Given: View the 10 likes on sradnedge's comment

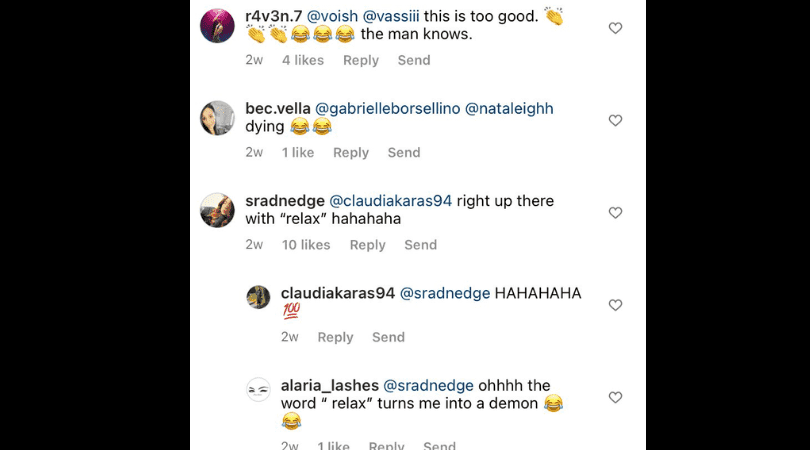Looking at the screenshot, I should click(306, 245).
